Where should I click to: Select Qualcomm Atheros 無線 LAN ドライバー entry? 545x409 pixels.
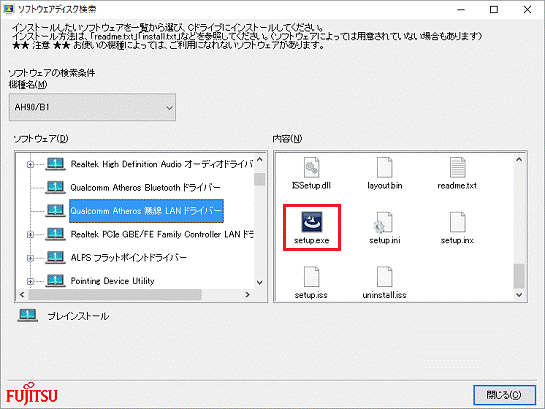coord(146,211)
